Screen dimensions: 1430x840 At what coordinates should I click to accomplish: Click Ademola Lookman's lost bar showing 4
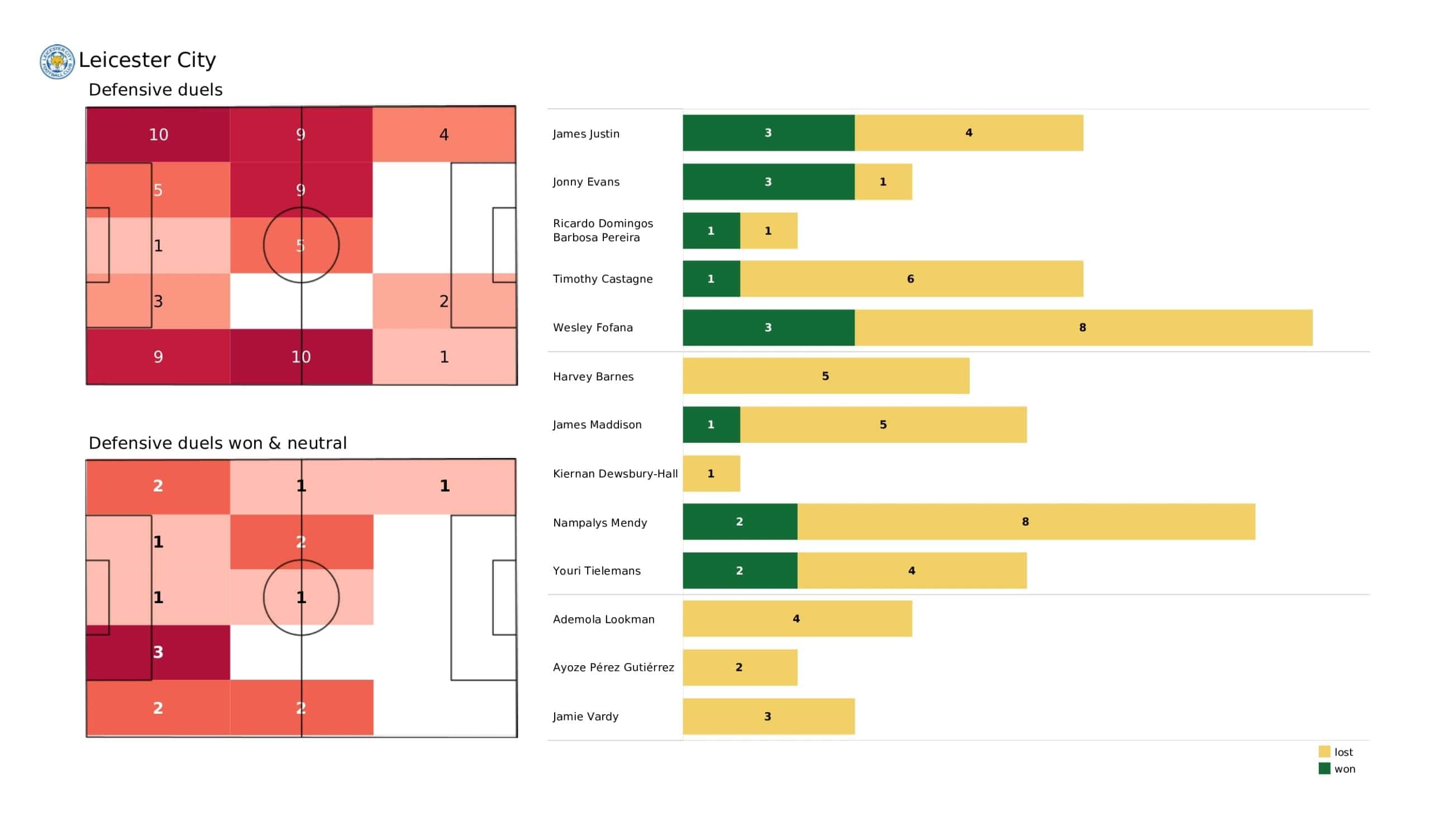coord(797,619)
